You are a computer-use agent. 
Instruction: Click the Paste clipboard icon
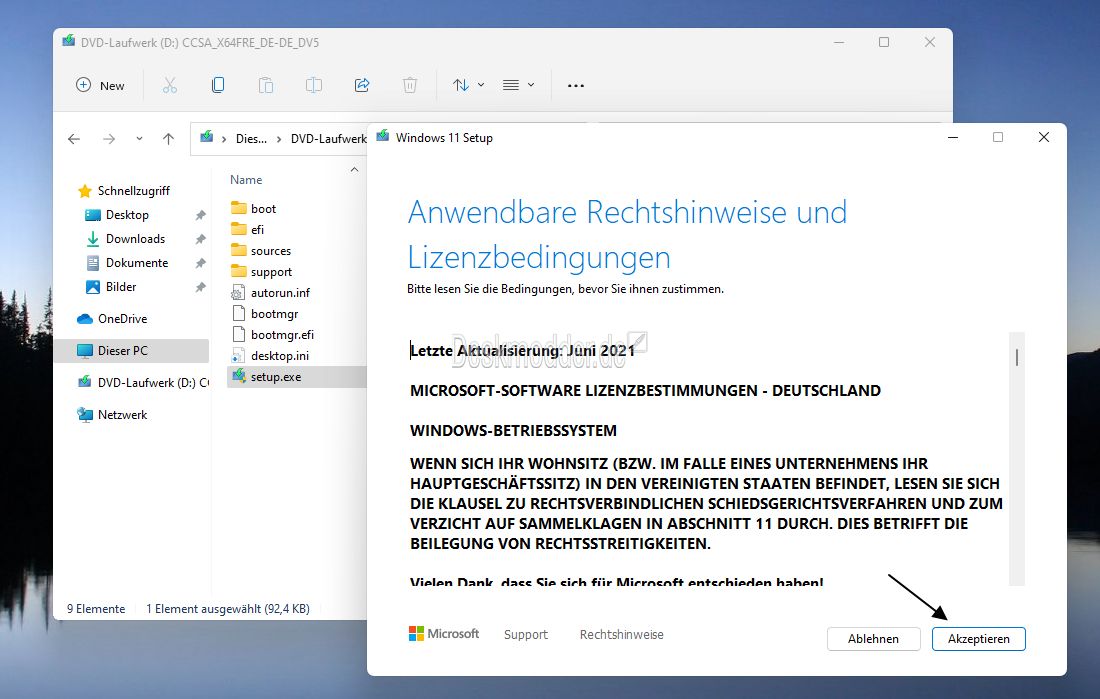[266, 86]
